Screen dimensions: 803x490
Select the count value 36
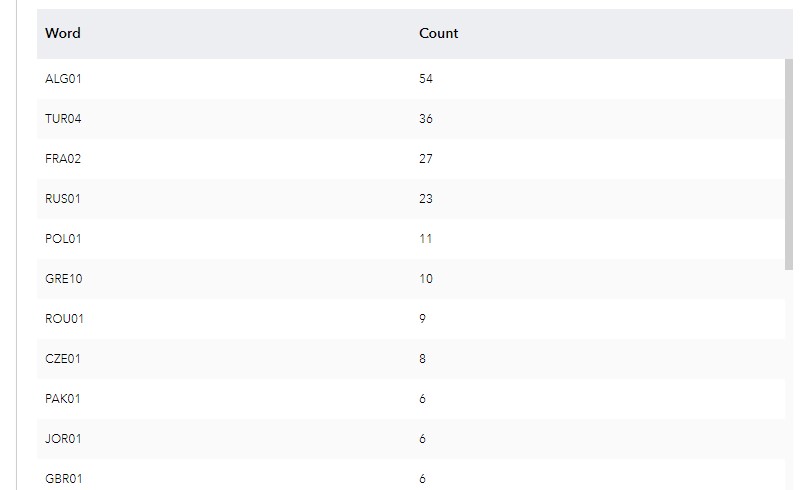(426, 119)
